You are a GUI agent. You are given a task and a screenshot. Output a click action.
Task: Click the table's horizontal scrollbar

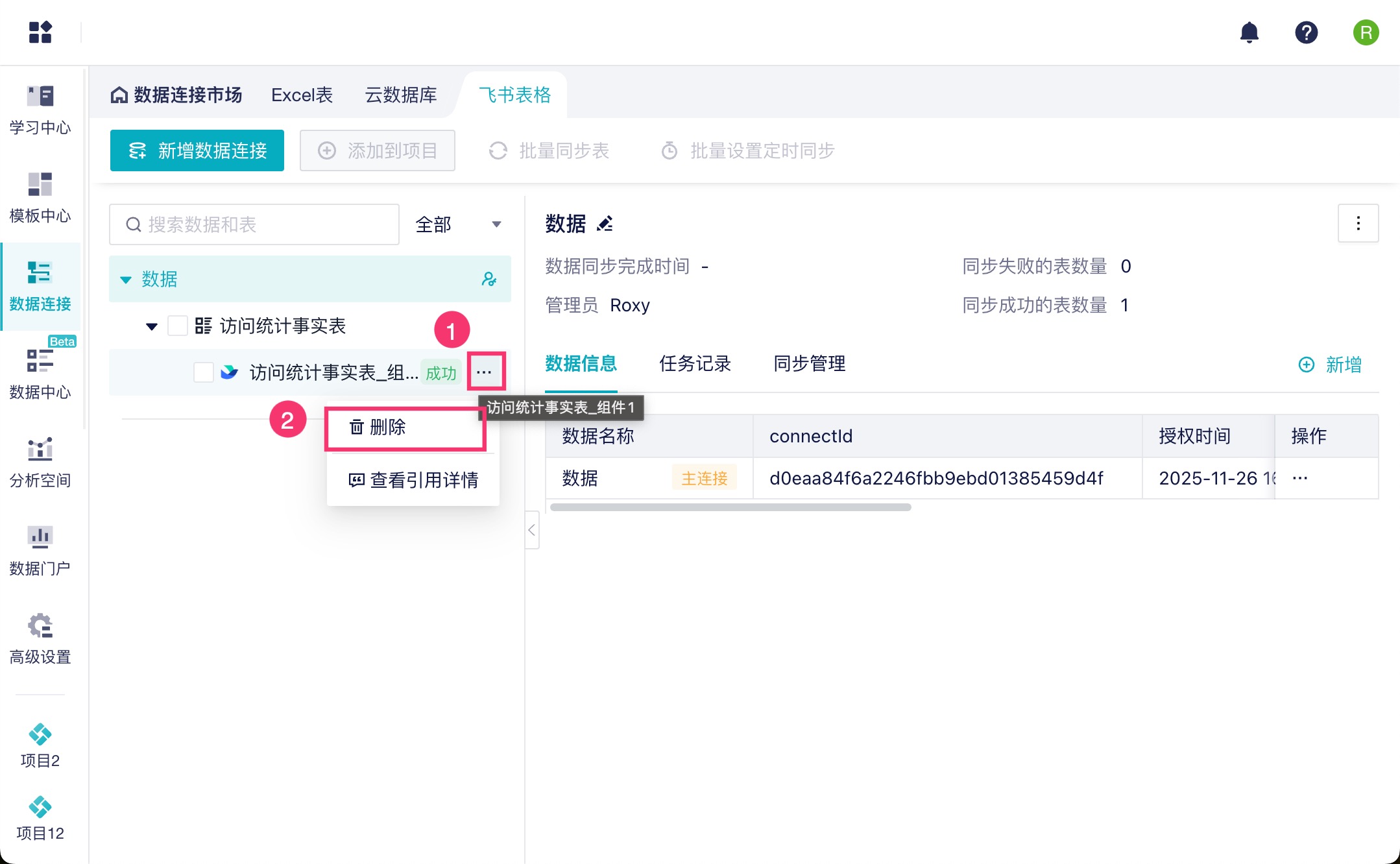click(730, 507)
